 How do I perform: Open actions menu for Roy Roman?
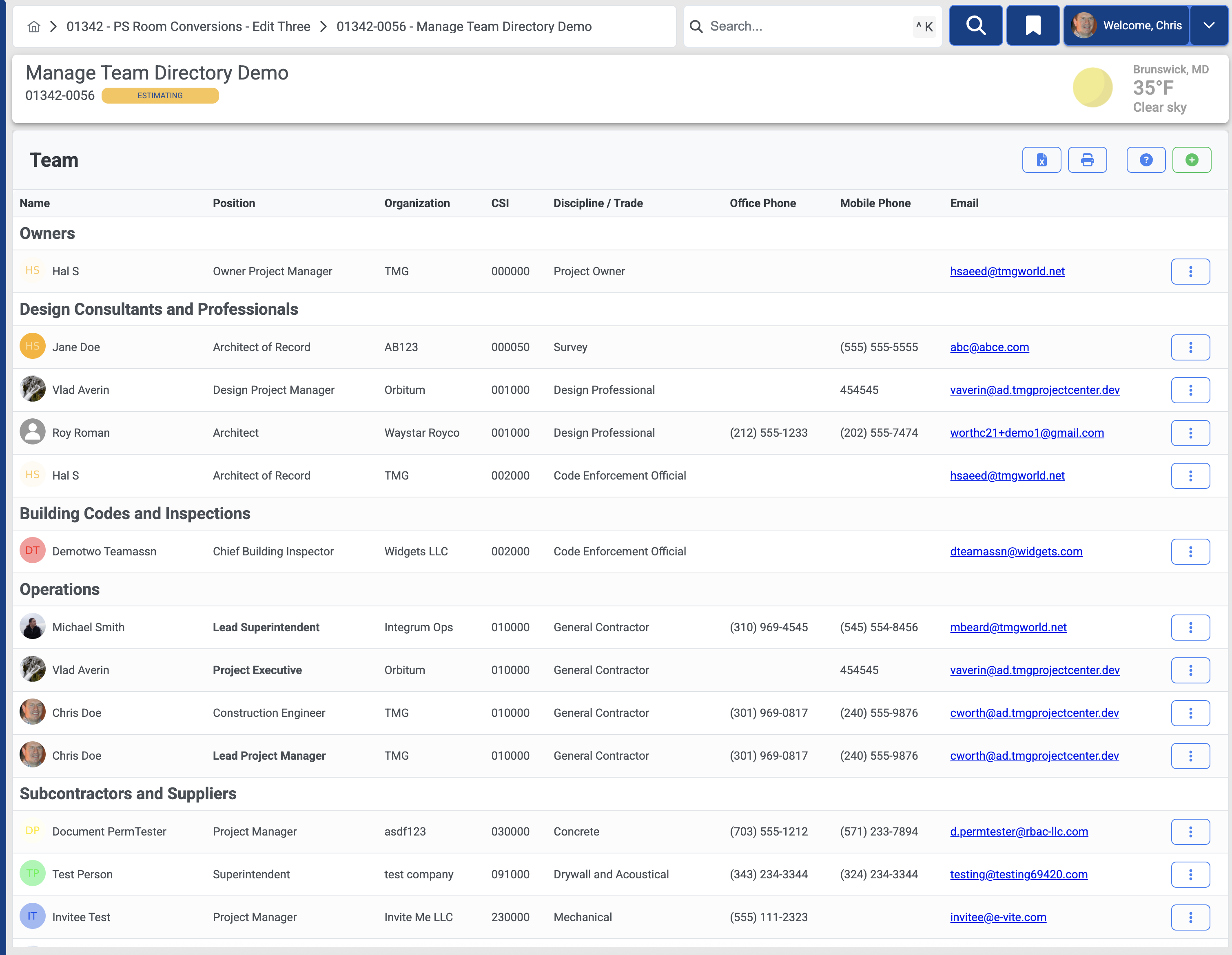pos(1191,433)
